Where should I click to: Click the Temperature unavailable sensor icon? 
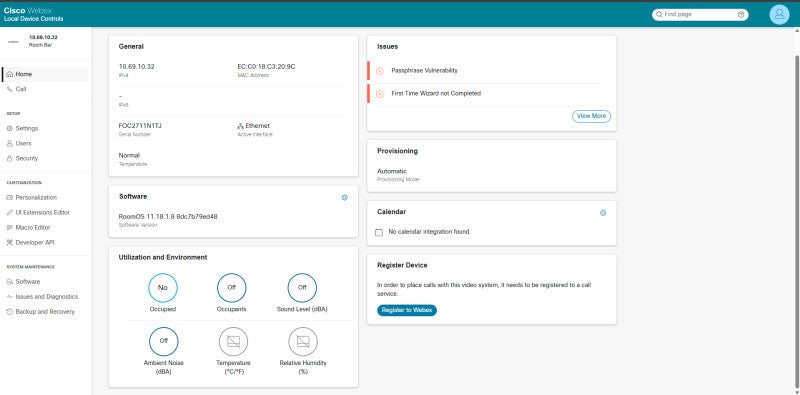pyautogui.click(x=234, y=341)
